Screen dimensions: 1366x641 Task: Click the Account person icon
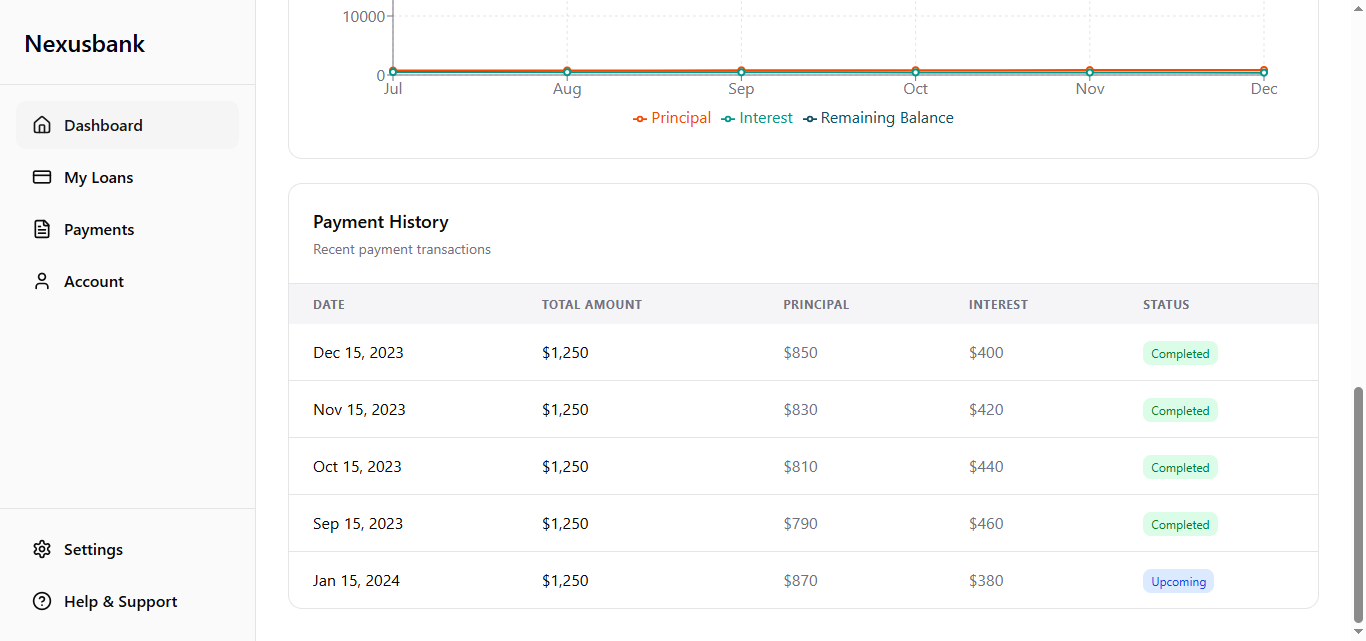[42, 281]
